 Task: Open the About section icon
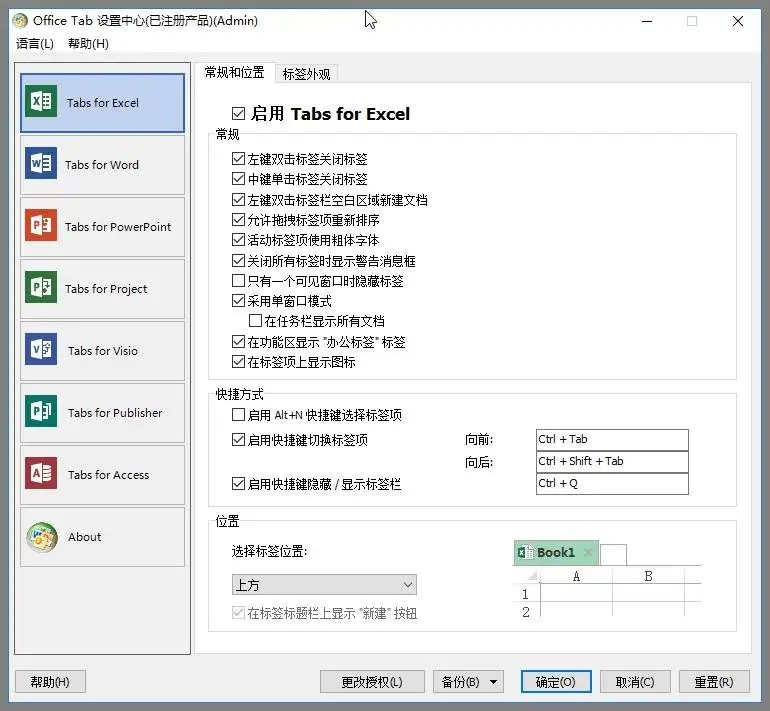point(42,537)
